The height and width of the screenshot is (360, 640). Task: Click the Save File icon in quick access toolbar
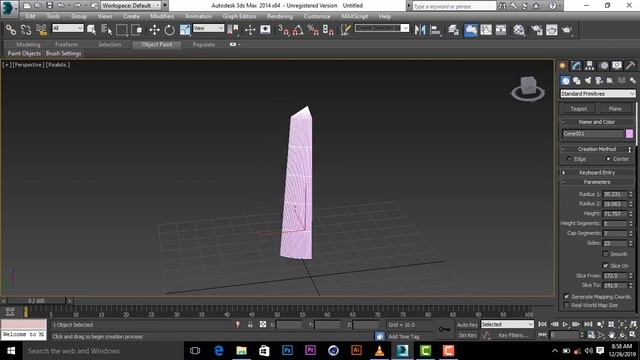(x=49, y=6)
